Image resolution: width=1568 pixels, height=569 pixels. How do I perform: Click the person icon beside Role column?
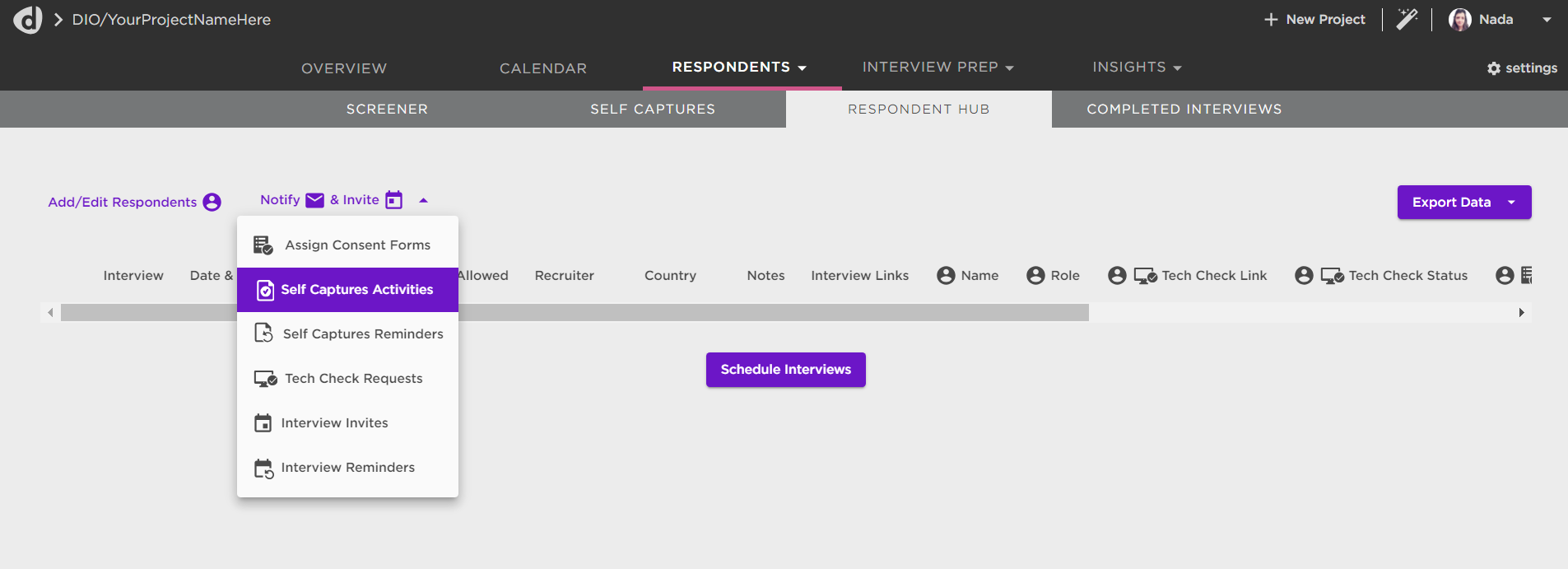tap(1035, 276)
